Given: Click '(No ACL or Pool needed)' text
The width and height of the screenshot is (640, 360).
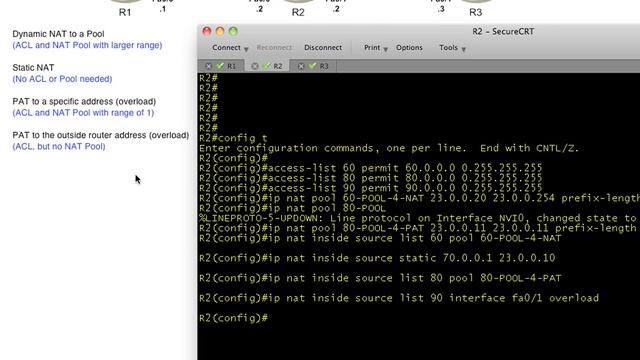Looking at the screenshot, I should [62, 79].
